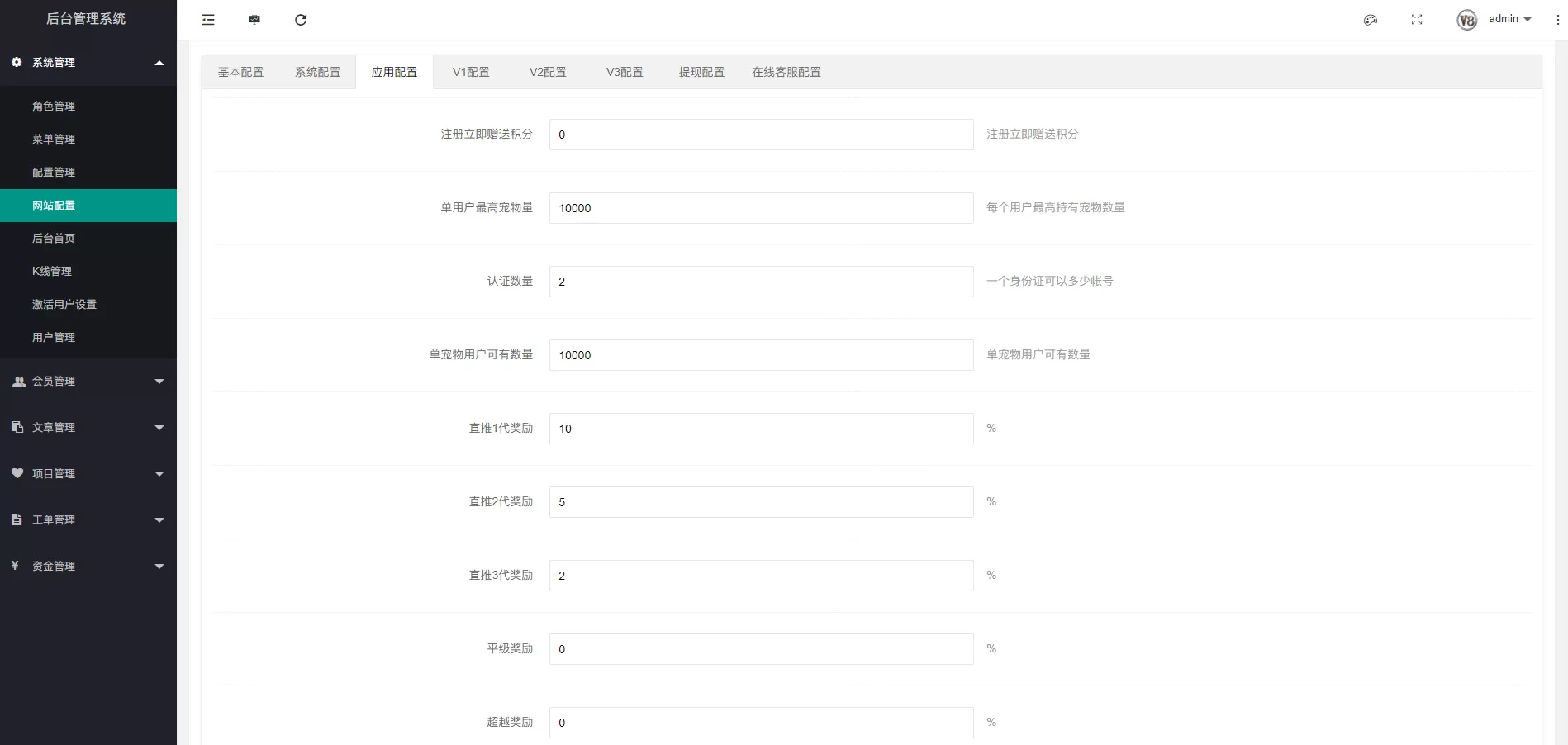Open the vertical three-dot more menu

click(x=1557, y=20)
